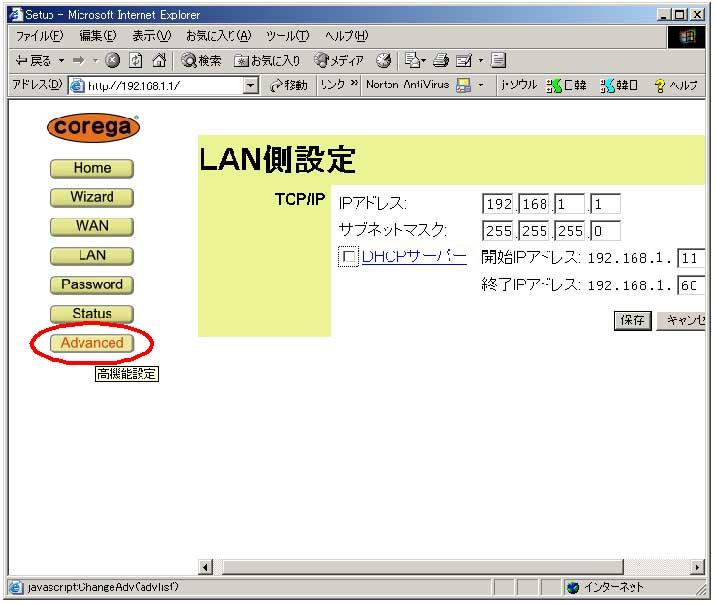Click the corega logo
716x604 pixels.
point(92,128)
